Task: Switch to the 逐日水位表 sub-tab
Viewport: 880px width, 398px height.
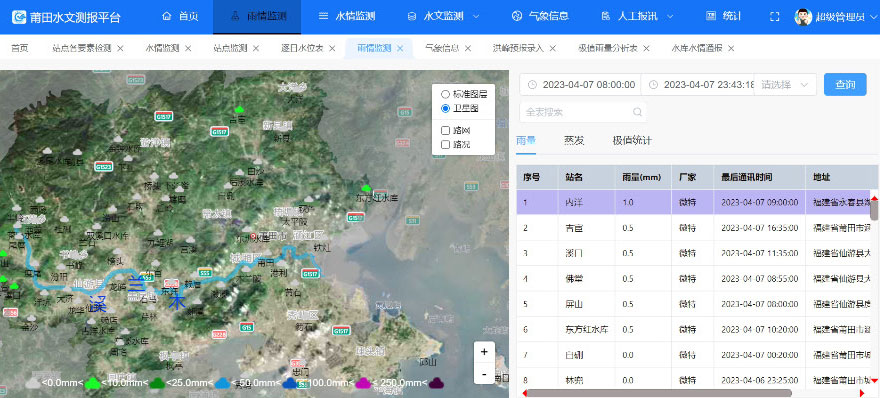Action: [x=302, y=48]
